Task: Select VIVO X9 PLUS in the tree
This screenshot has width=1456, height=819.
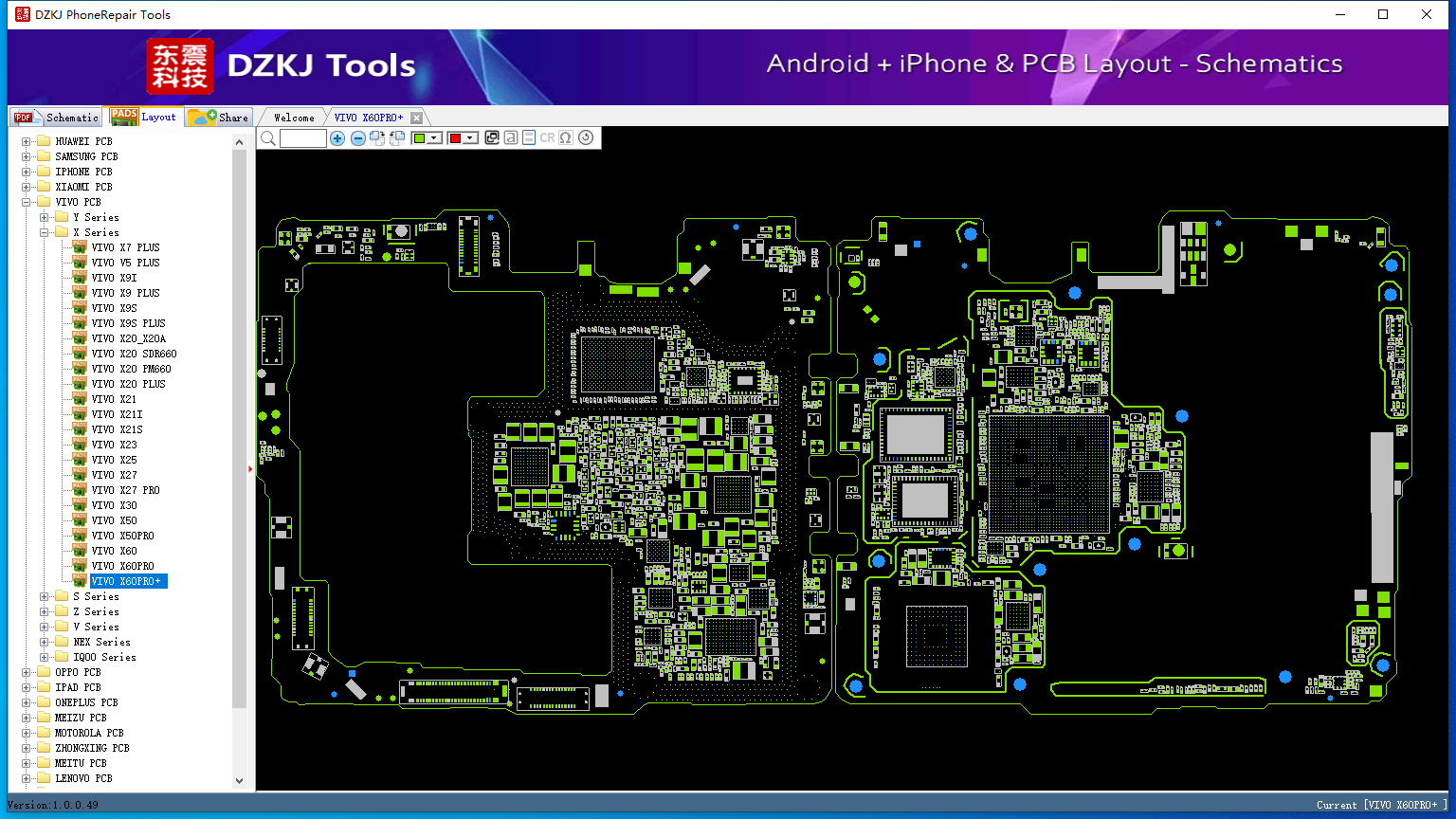Action: [126, 293]
